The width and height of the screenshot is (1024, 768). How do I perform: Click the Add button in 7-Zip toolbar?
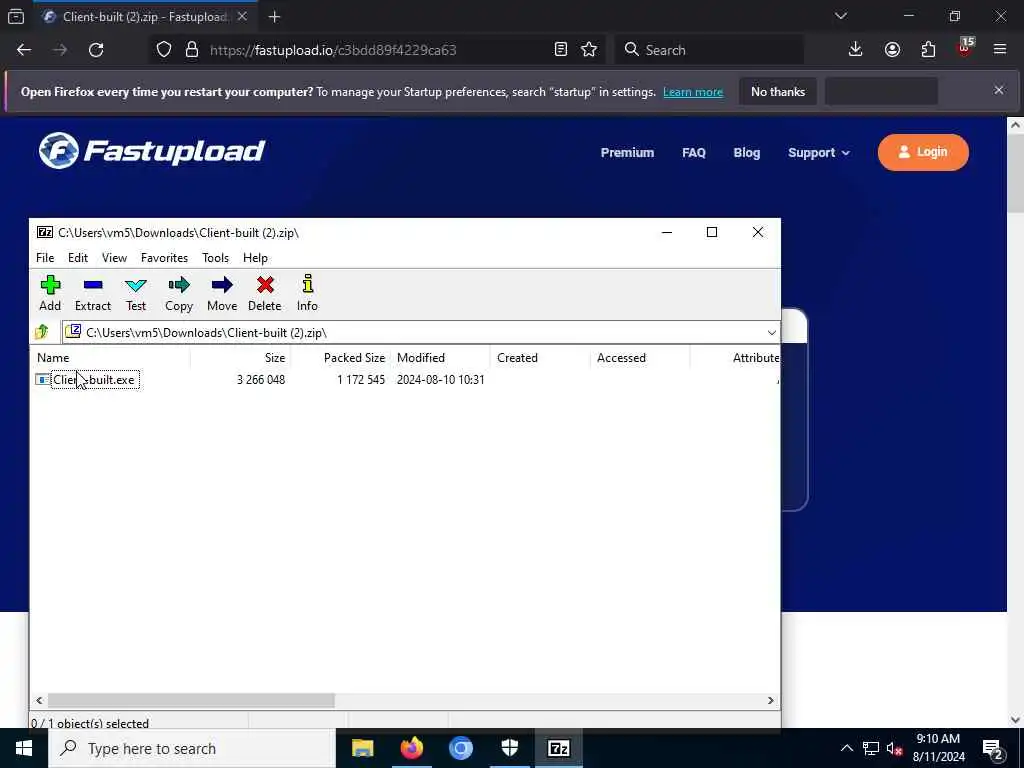pos(50,293)
